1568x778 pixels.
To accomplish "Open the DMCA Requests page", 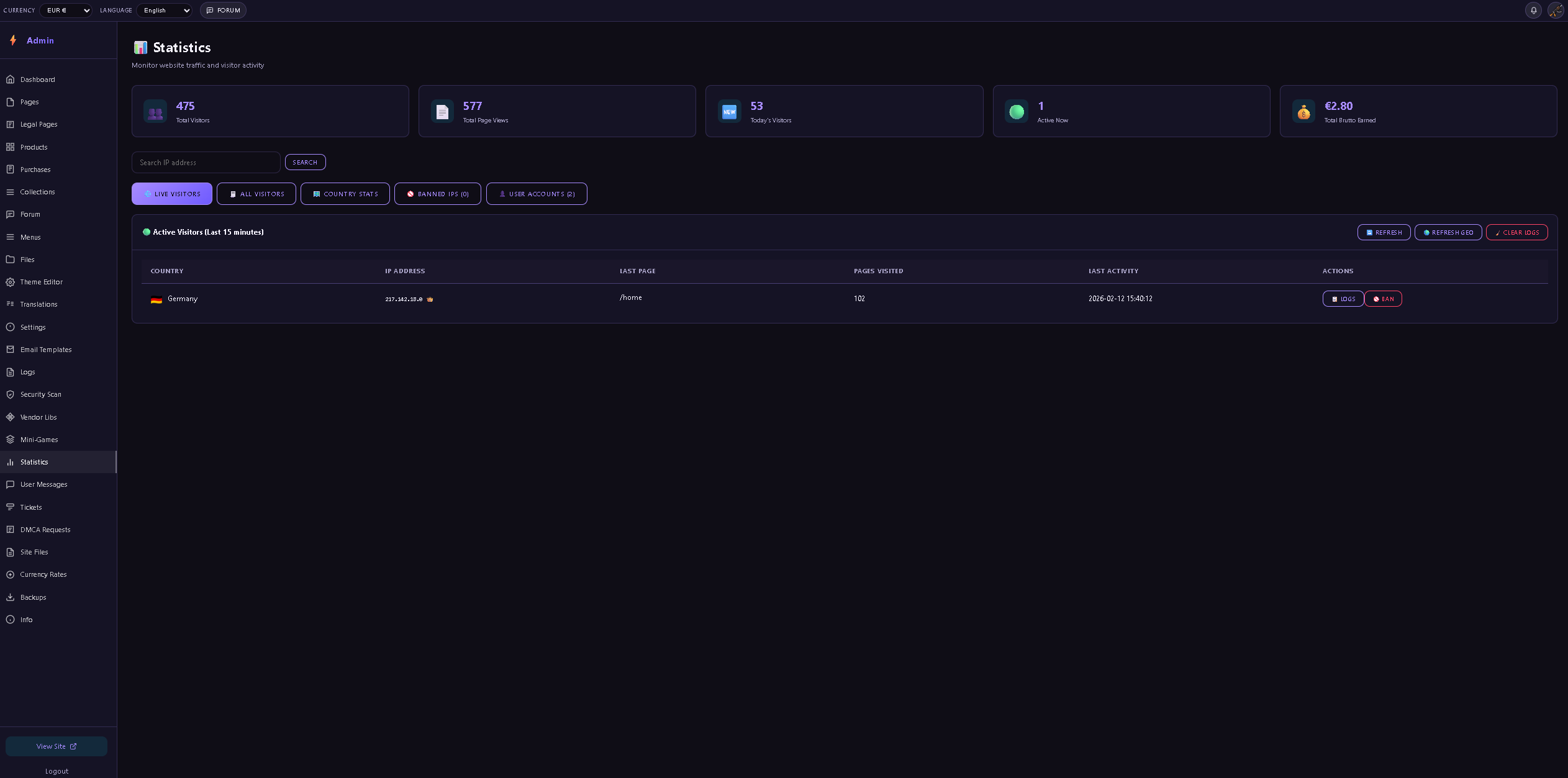I will click(x=45, y=530).
